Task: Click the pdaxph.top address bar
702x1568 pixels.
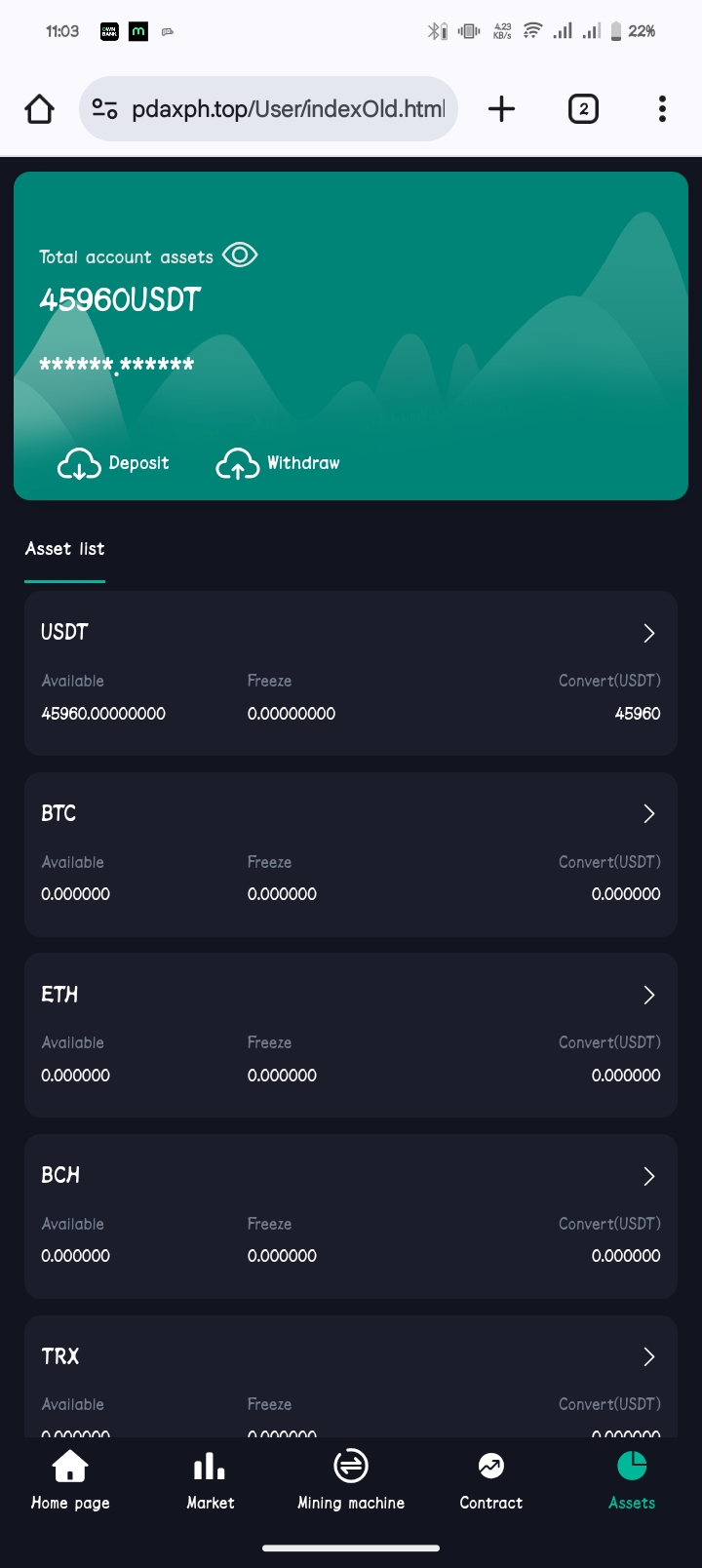Action: click(288, 109)
